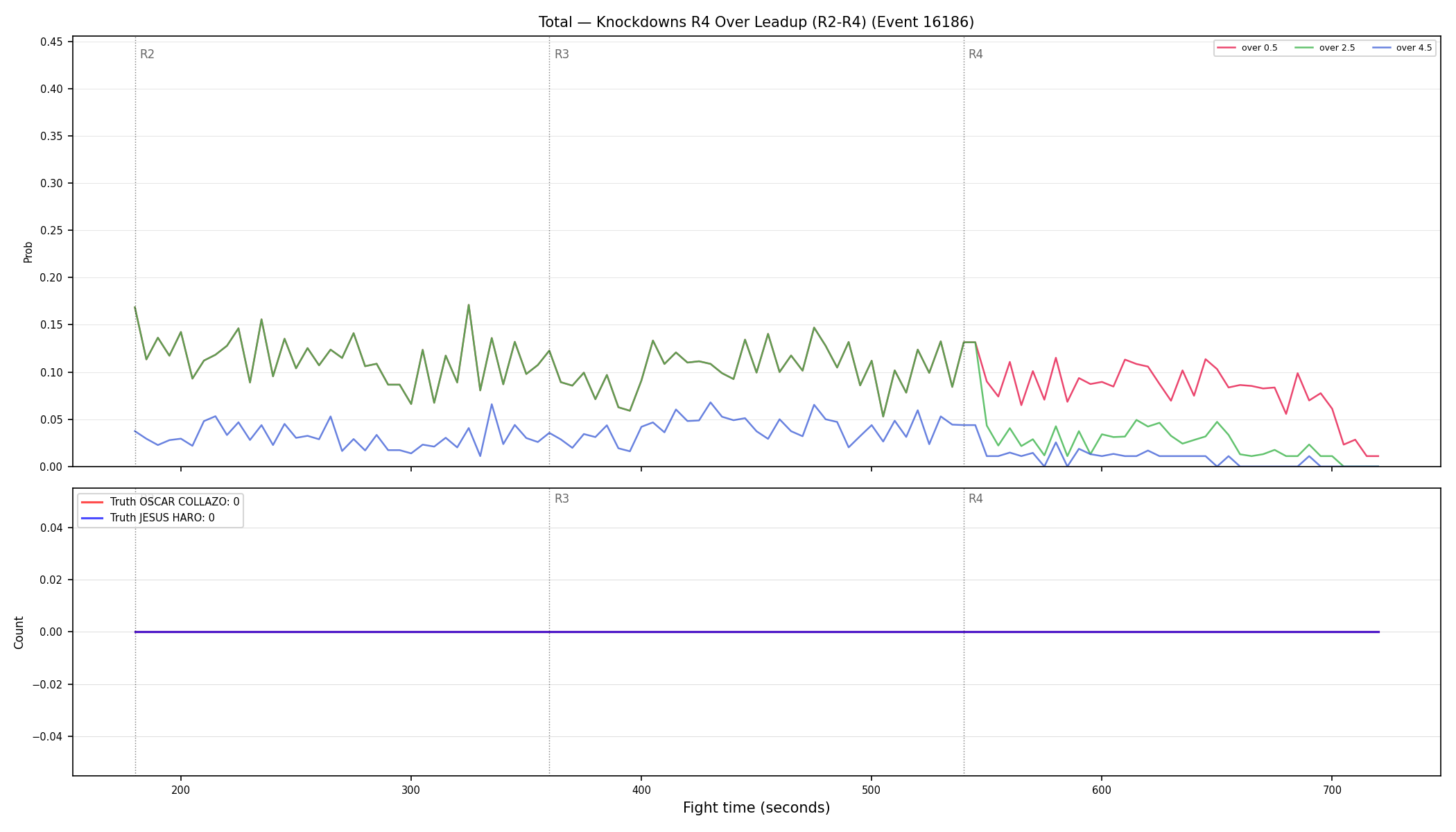Click the −0.04 tick label on Count axis
The image size is (1456, 832).
47,736
